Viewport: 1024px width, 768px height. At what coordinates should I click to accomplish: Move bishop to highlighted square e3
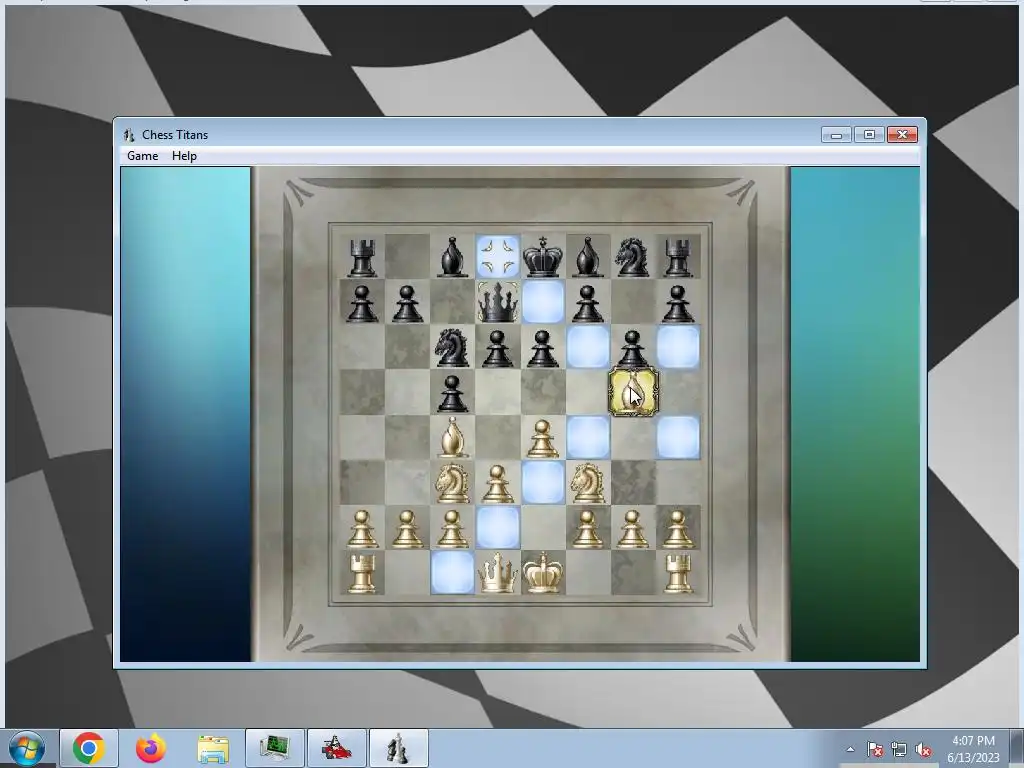tap(543, 483)
